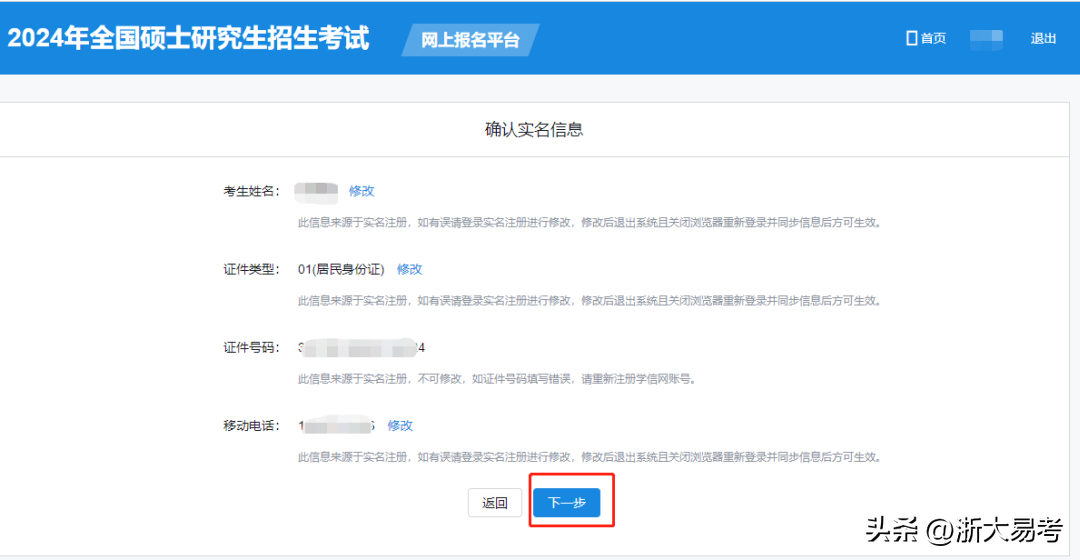Click the 确认实名信息 page heading

pos(534,129)
